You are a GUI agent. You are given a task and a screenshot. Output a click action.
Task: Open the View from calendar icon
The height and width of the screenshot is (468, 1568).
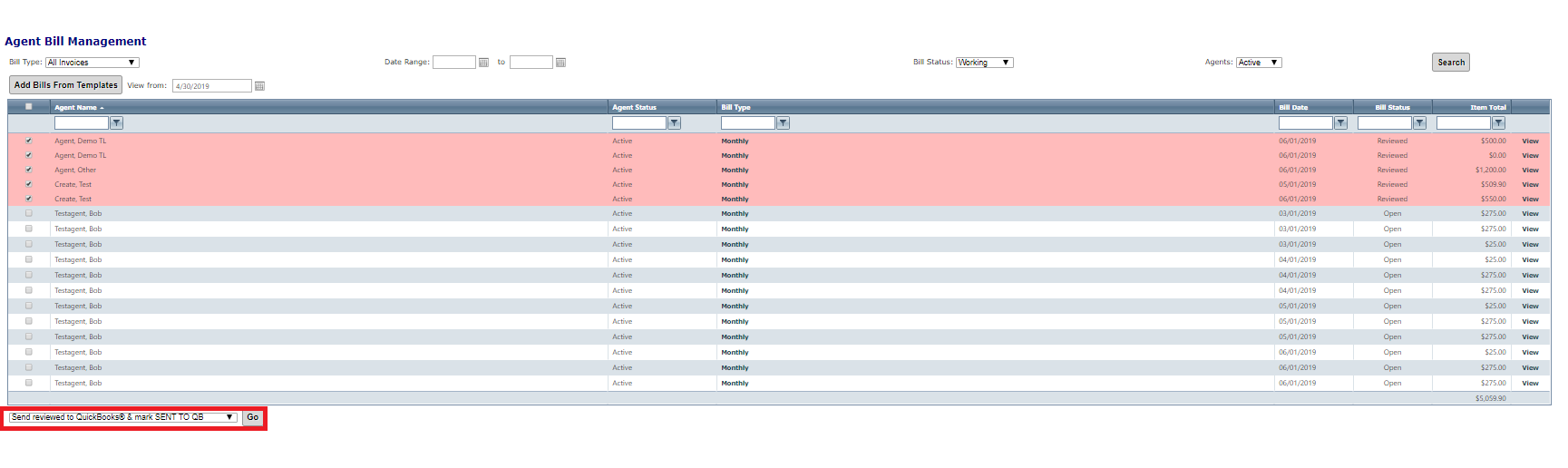(x=259, y=86)
